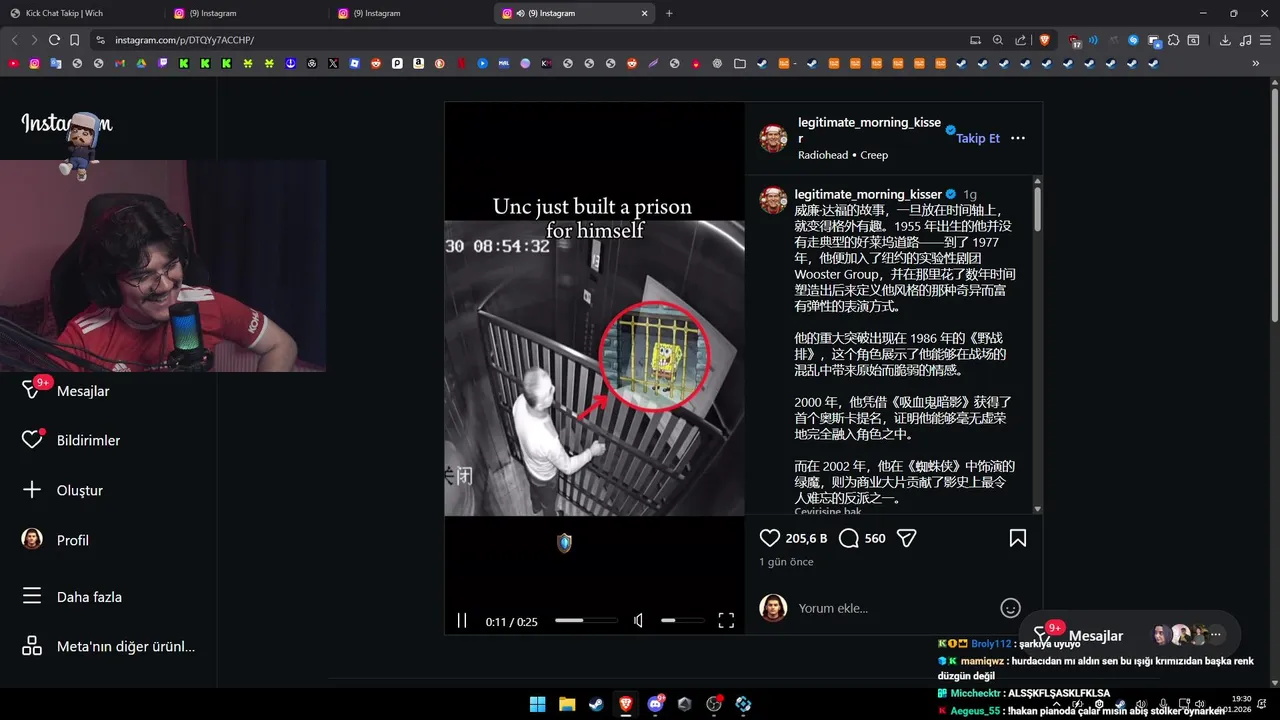Open the browser downloads
Image resolution: width=1280 pixels, height=720 pixels.
tap(1225, 40)
